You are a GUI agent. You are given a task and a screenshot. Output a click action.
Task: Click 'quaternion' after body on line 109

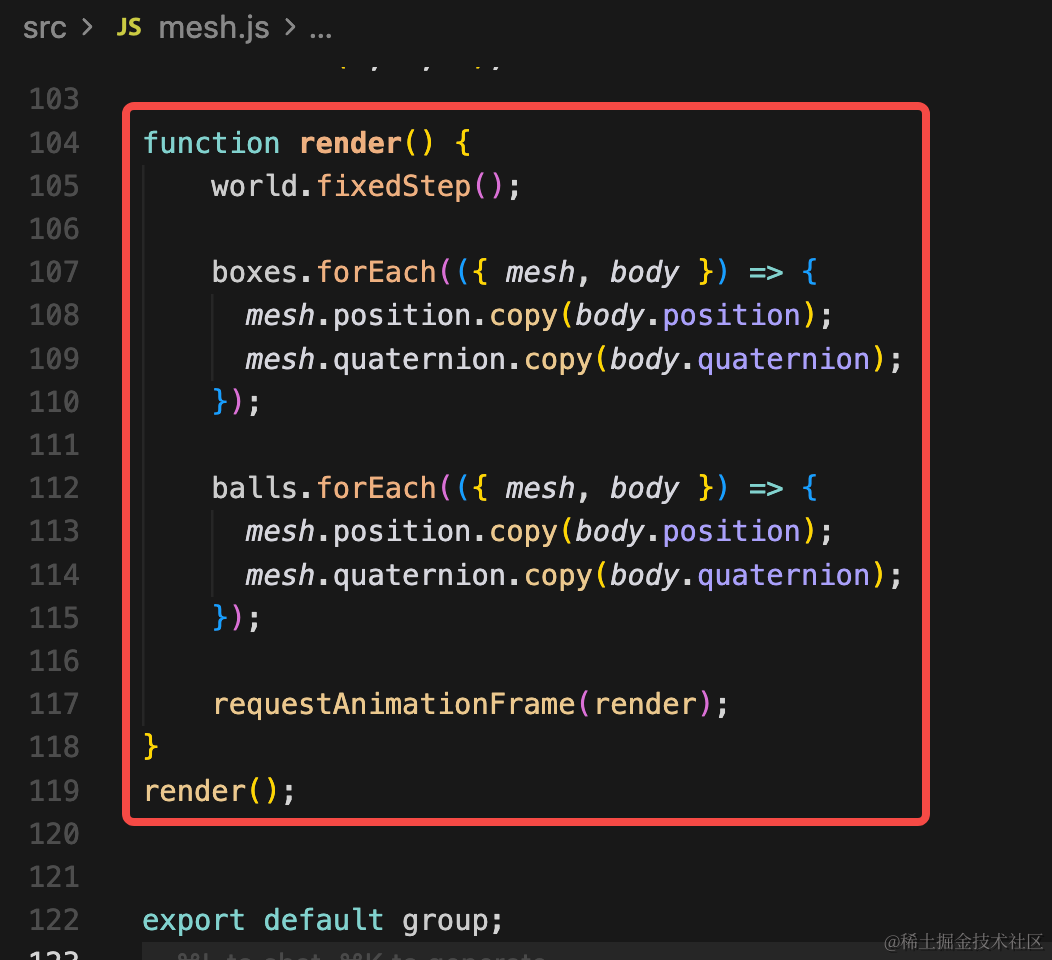point(784,360)
